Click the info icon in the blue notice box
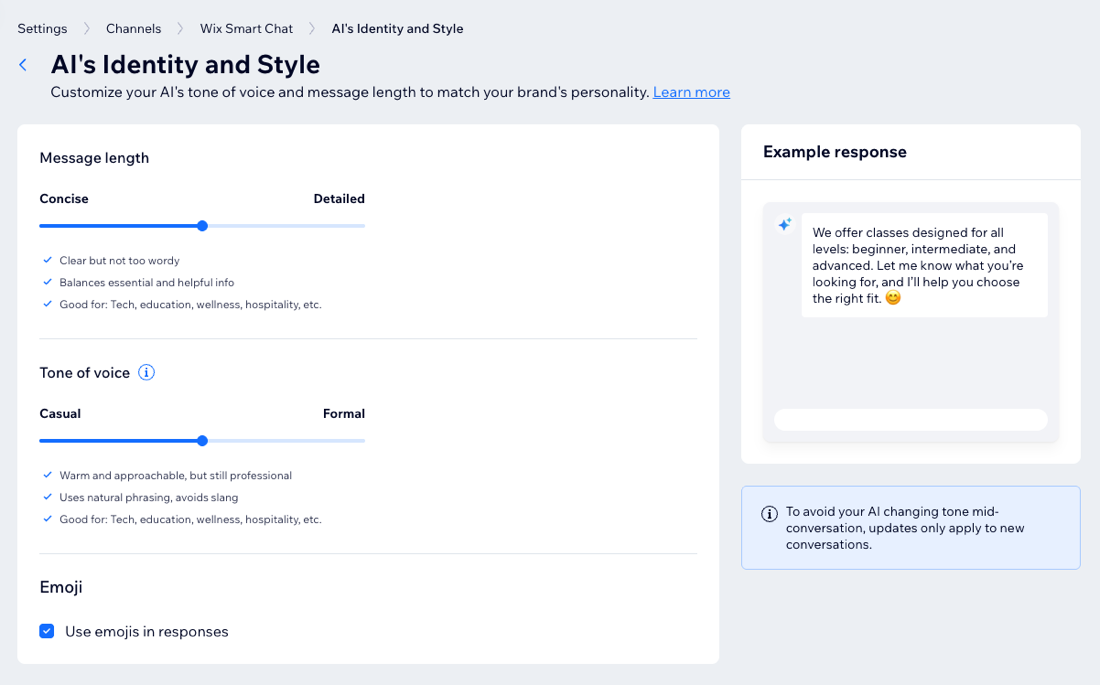This screenshot has height=685, width=1100. point(769,513)
